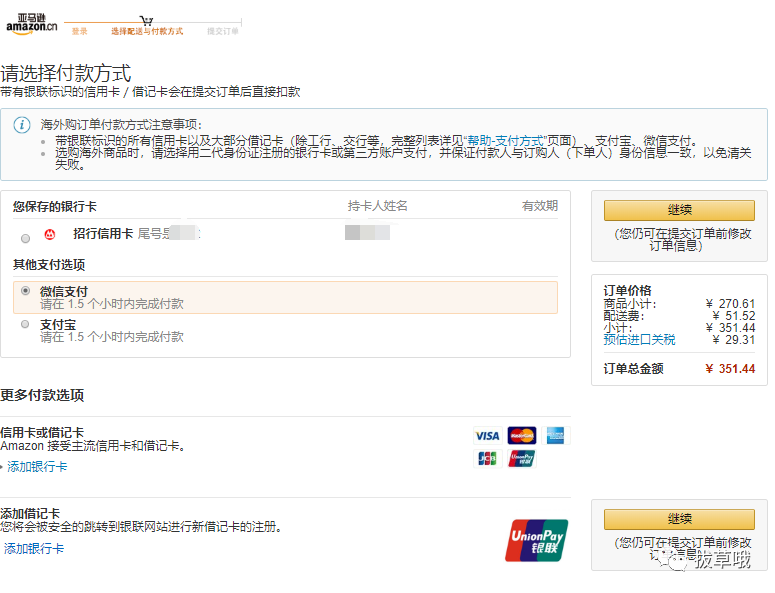Click the 更多付款选项 heading
Viewport: 775px width, 593px height.
coord(42,395)
